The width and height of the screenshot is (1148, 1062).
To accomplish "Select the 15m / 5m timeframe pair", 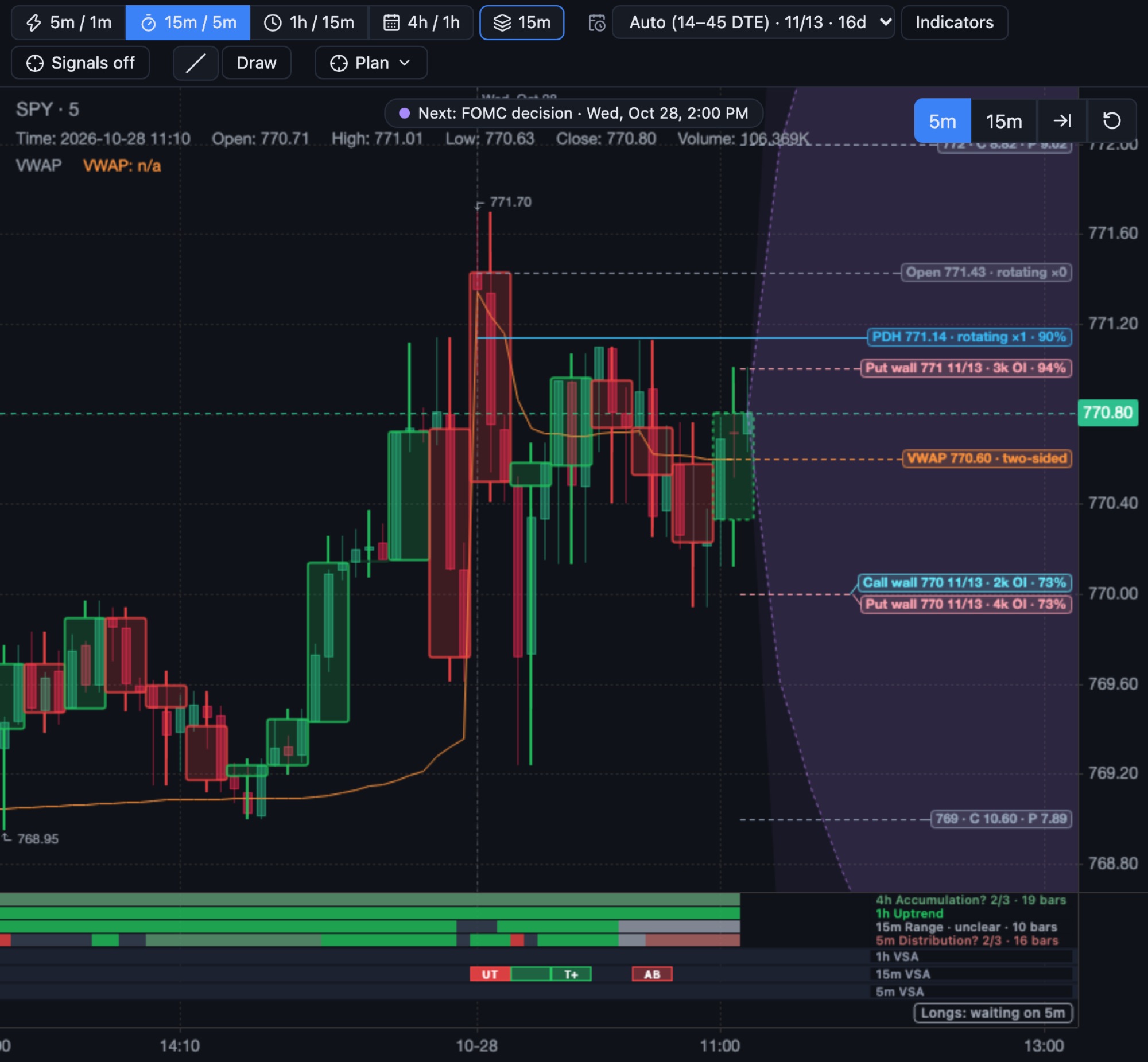I will tap(188, 23).
